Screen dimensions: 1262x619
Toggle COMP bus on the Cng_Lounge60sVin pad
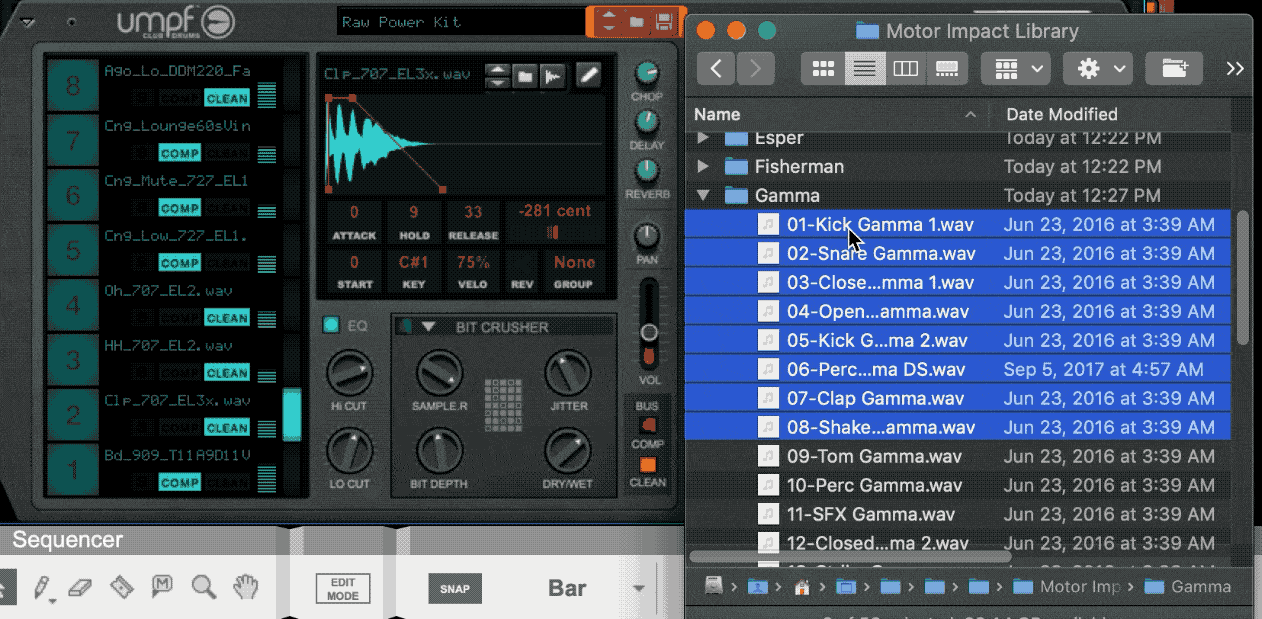(x=180, y=153)
